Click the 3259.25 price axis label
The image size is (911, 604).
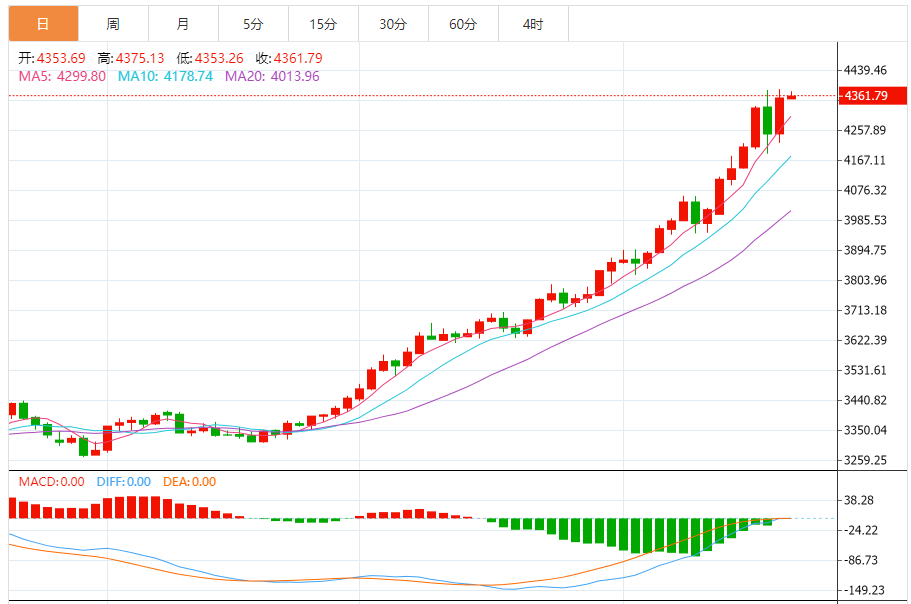[x=866, y=461]
